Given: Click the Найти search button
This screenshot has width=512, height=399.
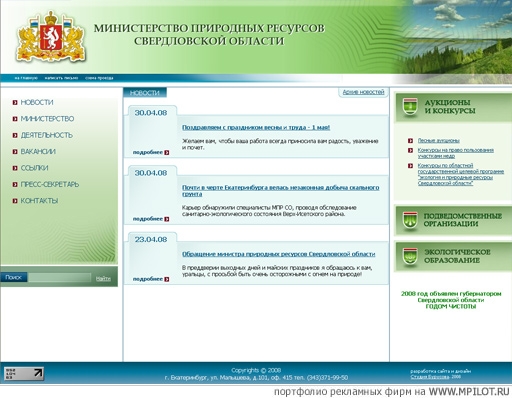Looking at the screenshot, I should tap(103, 278).
